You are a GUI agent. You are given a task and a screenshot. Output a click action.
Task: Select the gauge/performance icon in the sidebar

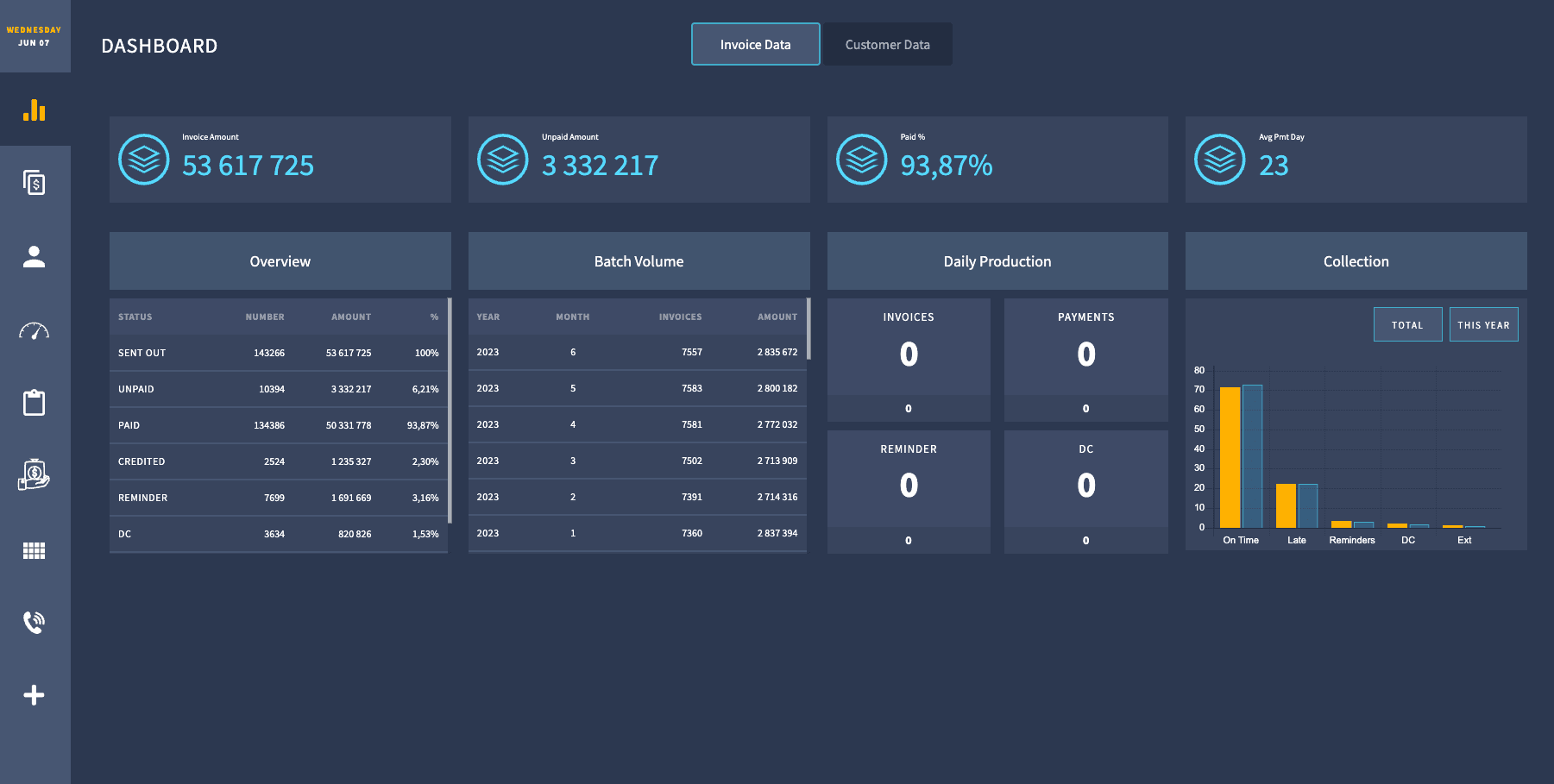(35, 329)
